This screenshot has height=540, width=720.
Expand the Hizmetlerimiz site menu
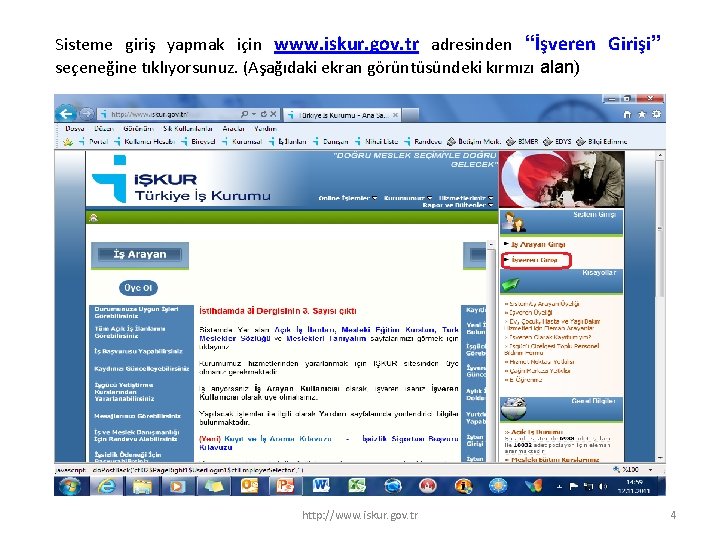(x=466, y=198)
